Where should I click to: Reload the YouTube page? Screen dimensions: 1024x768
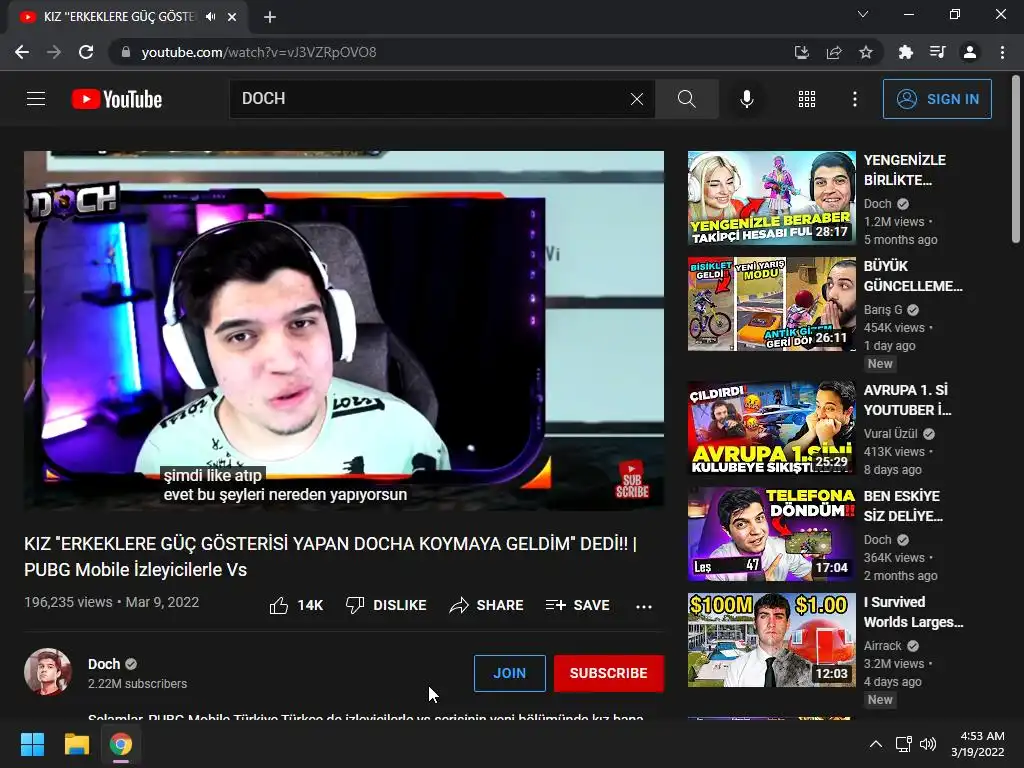[x=86, y=52]
